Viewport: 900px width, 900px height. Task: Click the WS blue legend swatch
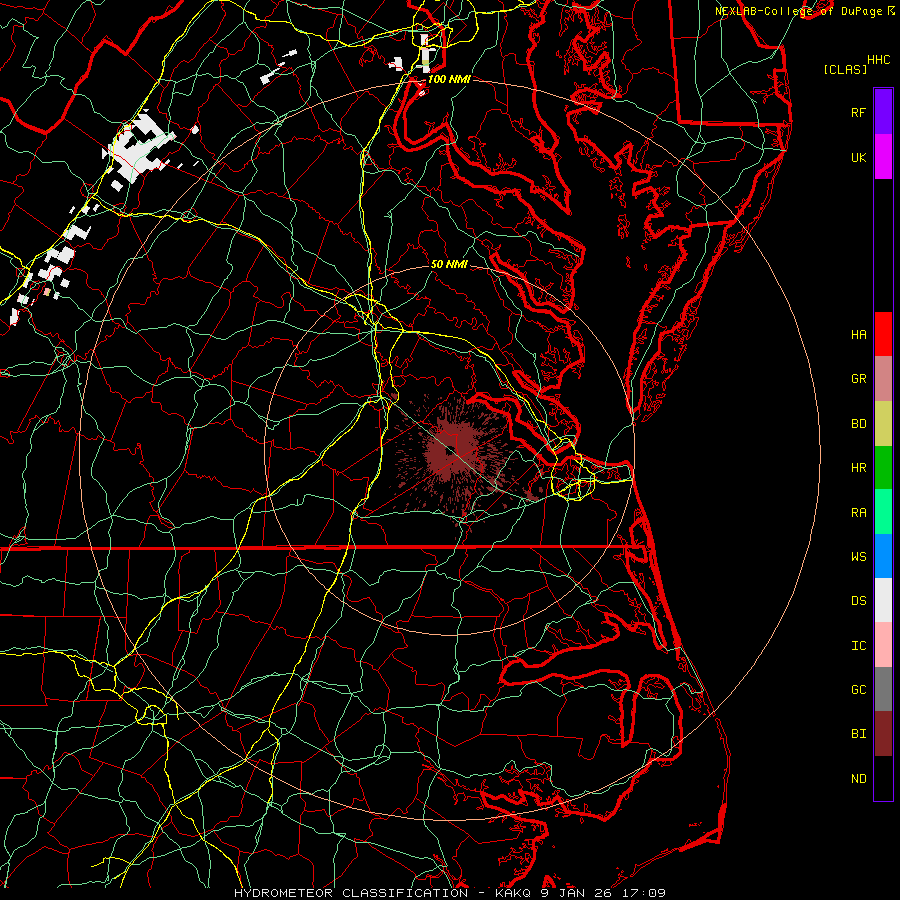click(x=883, y=556)
